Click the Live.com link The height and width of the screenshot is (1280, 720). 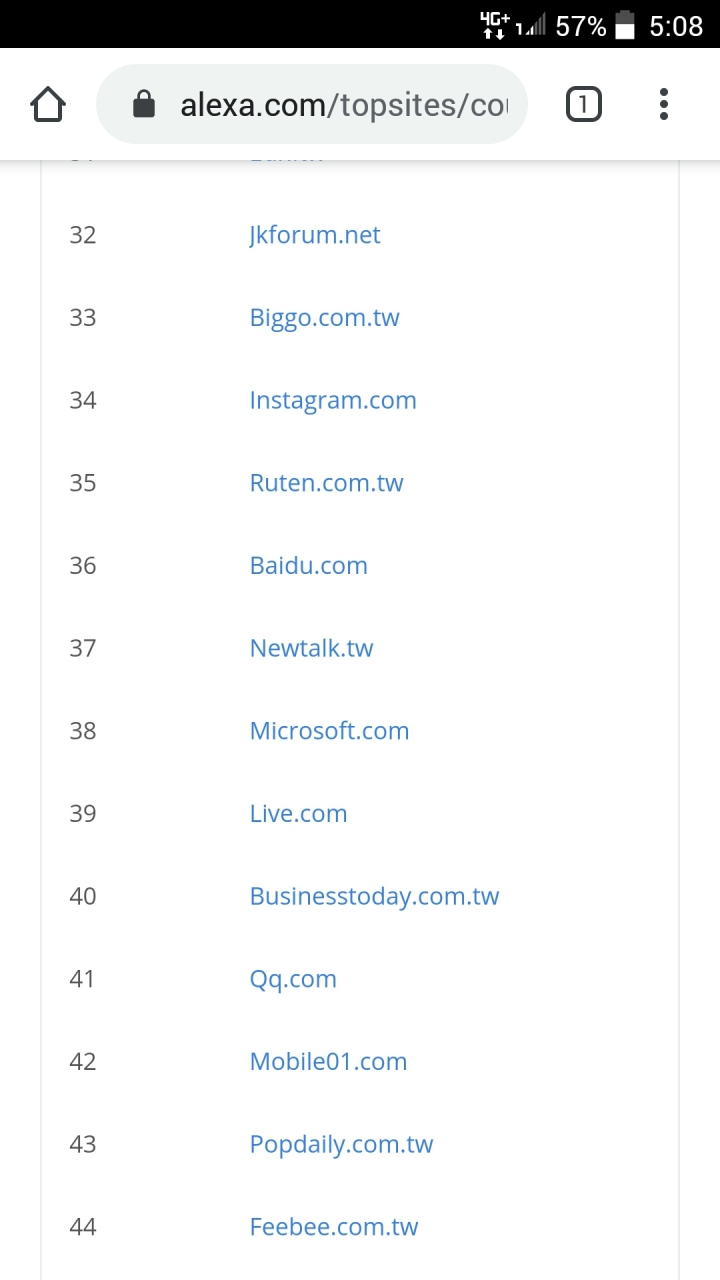pos(298,814)
